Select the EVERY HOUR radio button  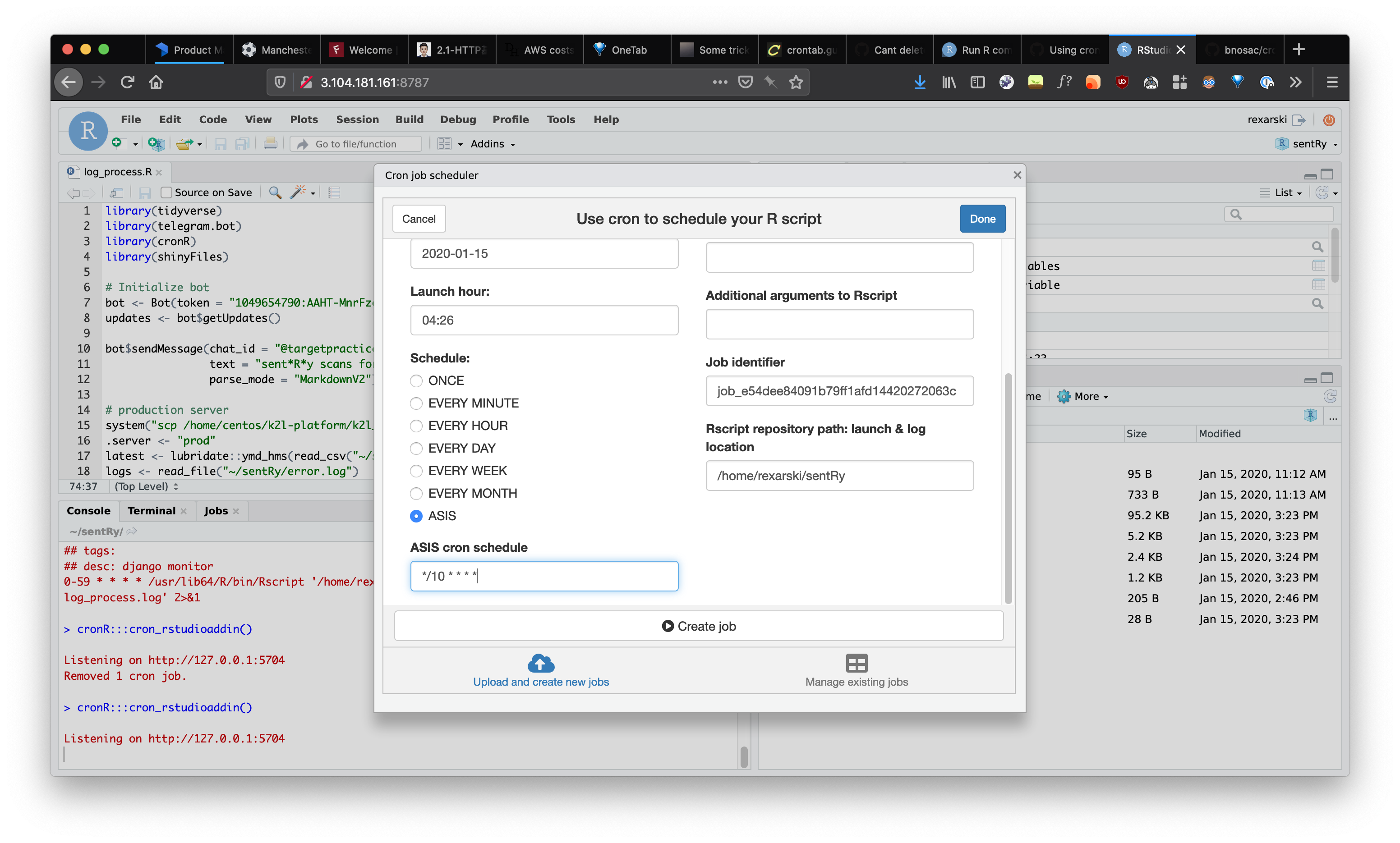(416, 426)
